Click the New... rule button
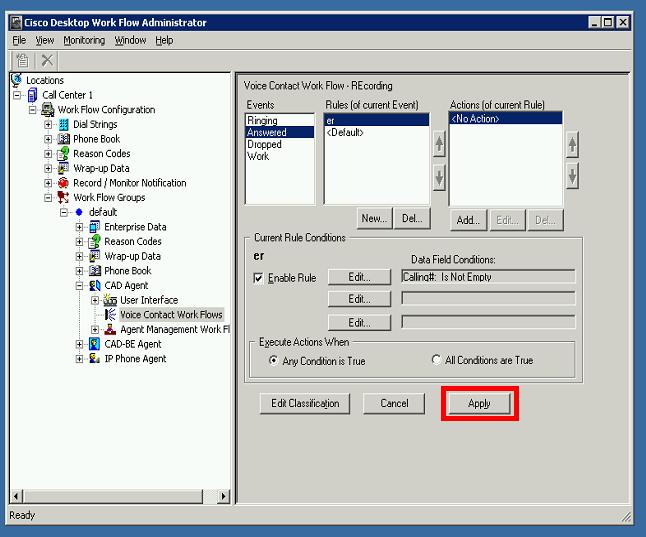Image resolution: width=646 pixels, height=537 pixels. 374,218
